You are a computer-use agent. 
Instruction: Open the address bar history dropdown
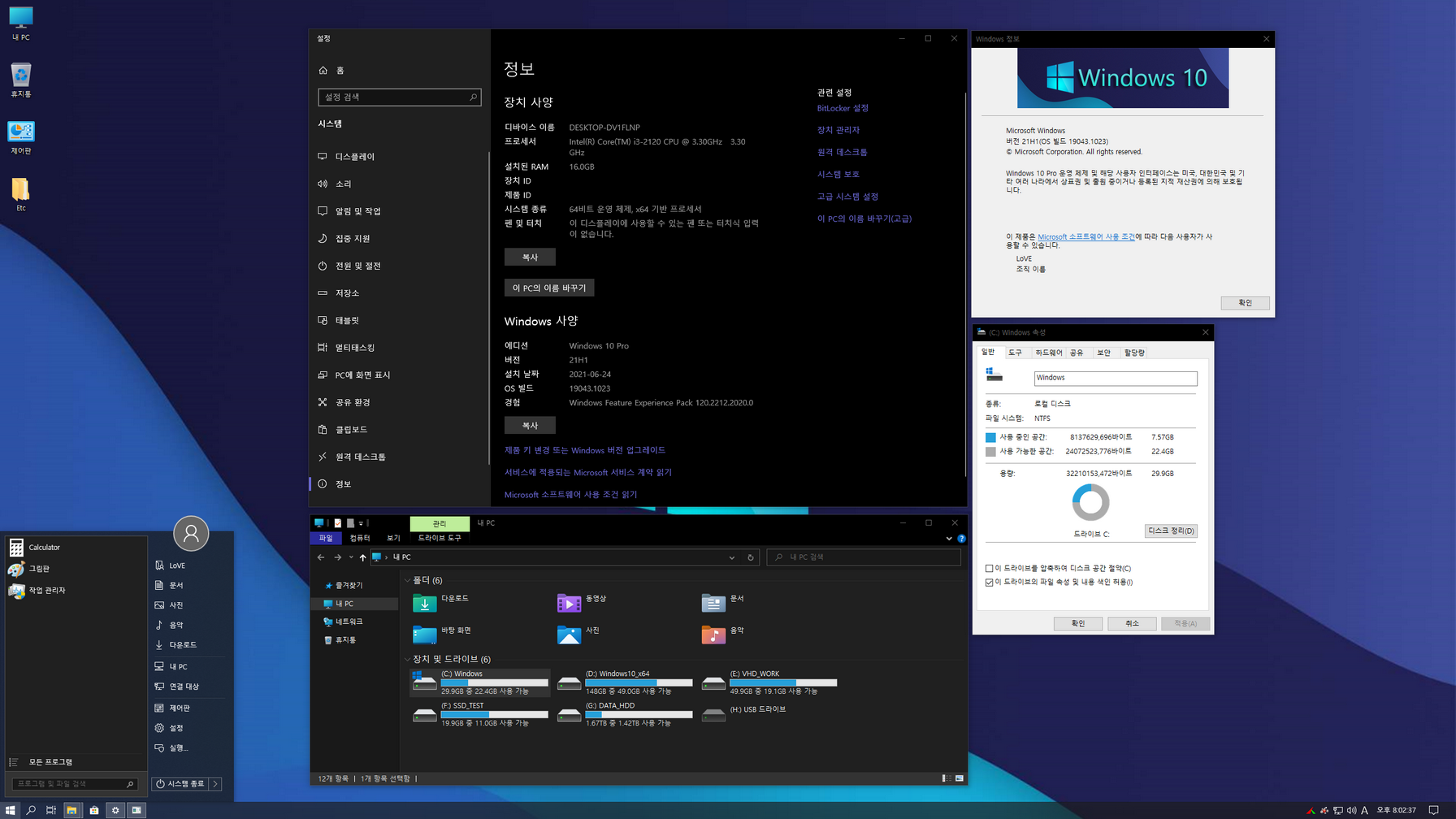732,557
